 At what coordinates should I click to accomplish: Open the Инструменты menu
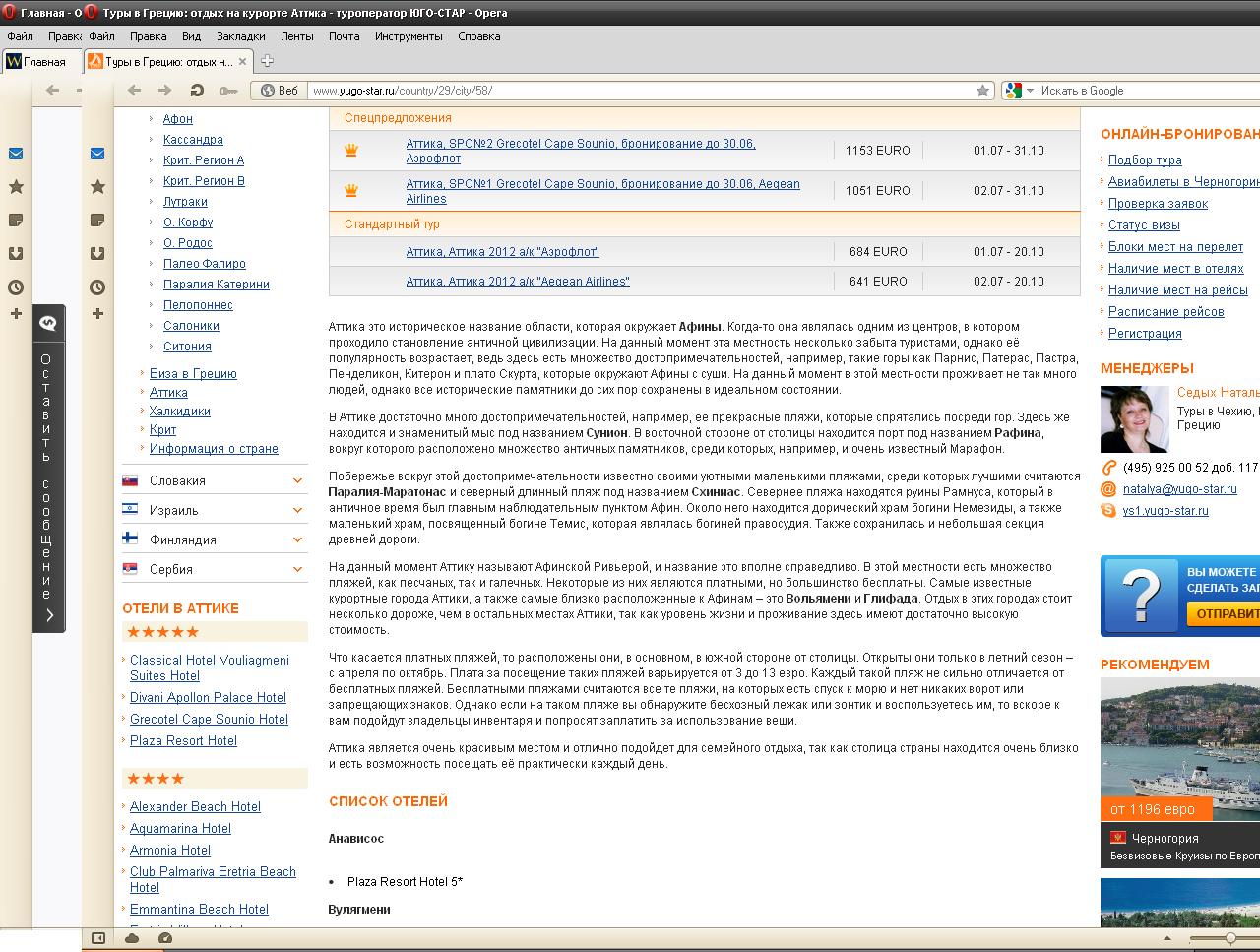click(x=409, y=36)
